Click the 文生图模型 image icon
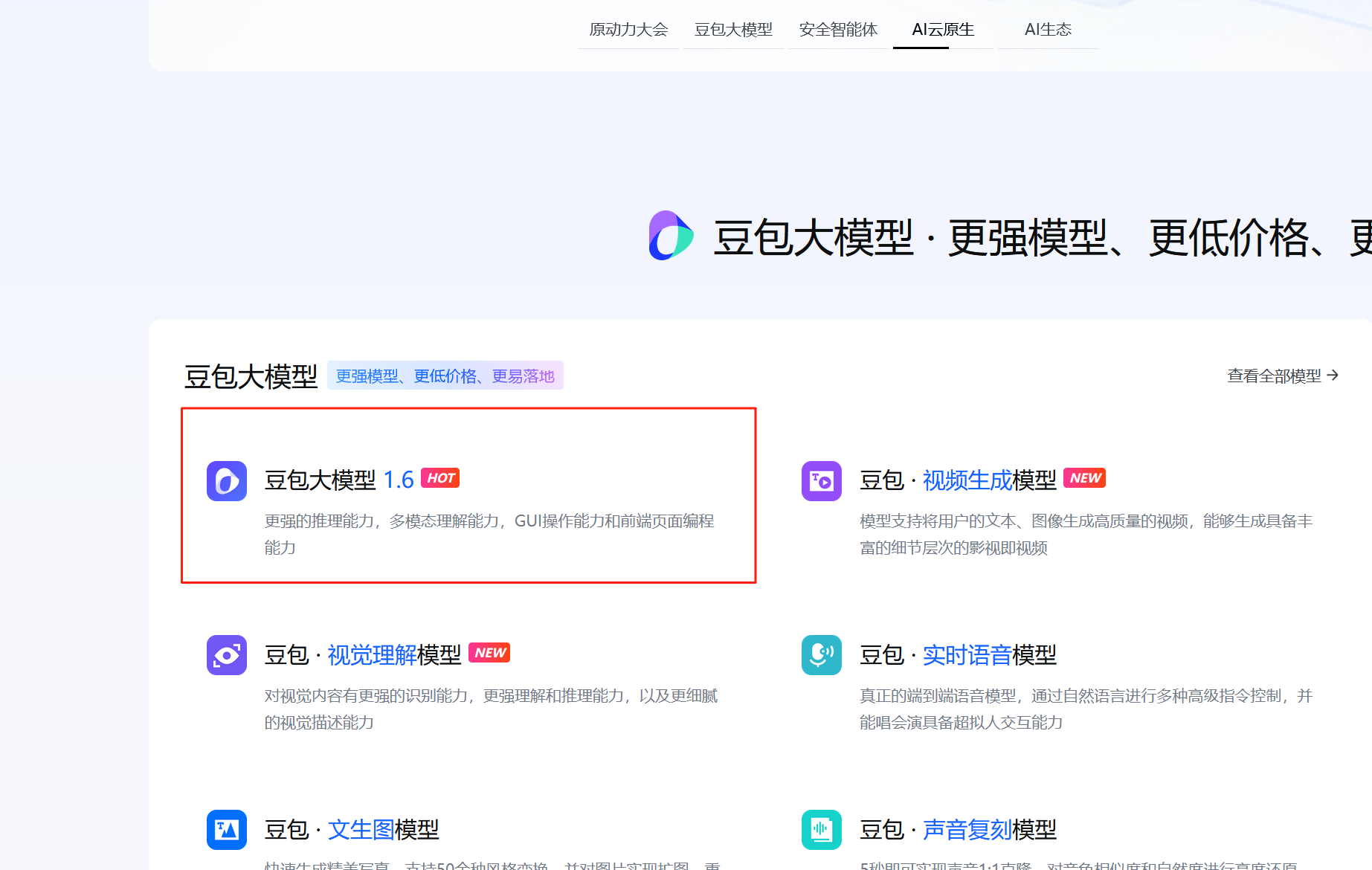Image resolution: width=1372 pixels, height=870 pixels. [227, 830]
